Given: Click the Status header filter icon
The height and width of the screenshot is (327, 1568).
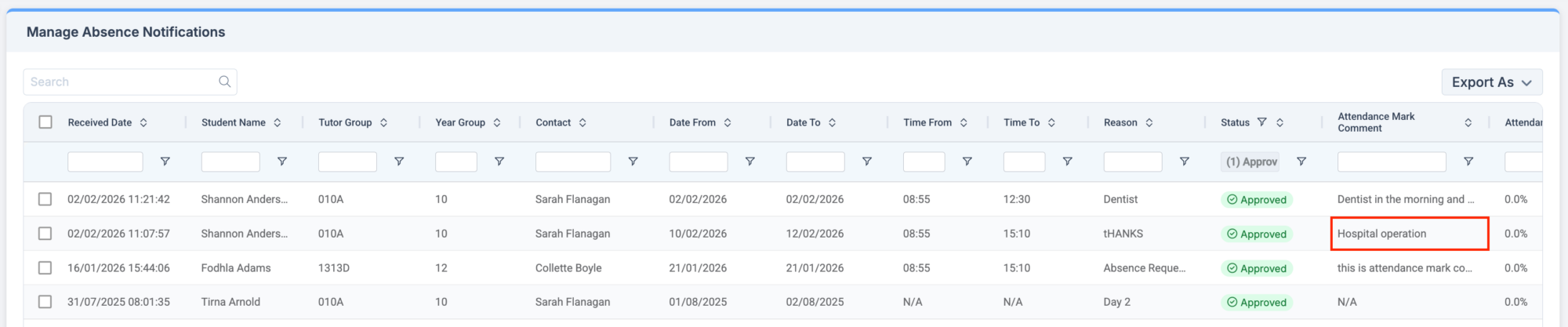Looking at the screenshot, I should pos(1261,122).
